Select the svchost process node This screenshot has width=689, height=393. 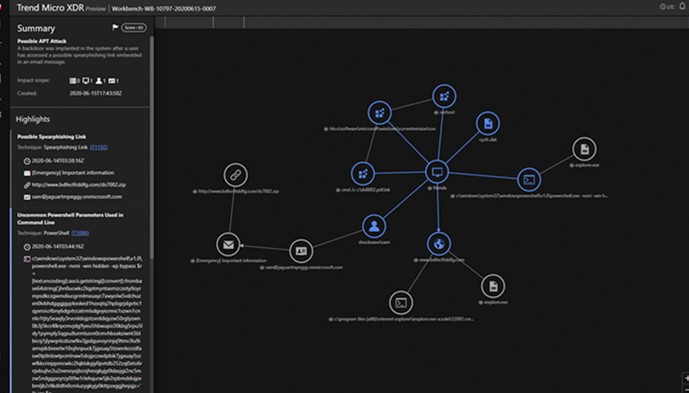coord(444,96)
